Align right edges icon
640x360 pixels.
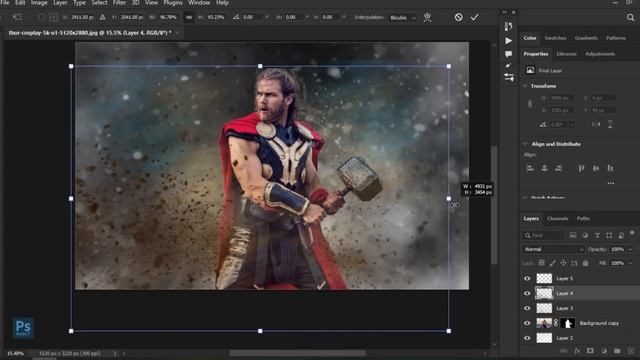[559, 168]
